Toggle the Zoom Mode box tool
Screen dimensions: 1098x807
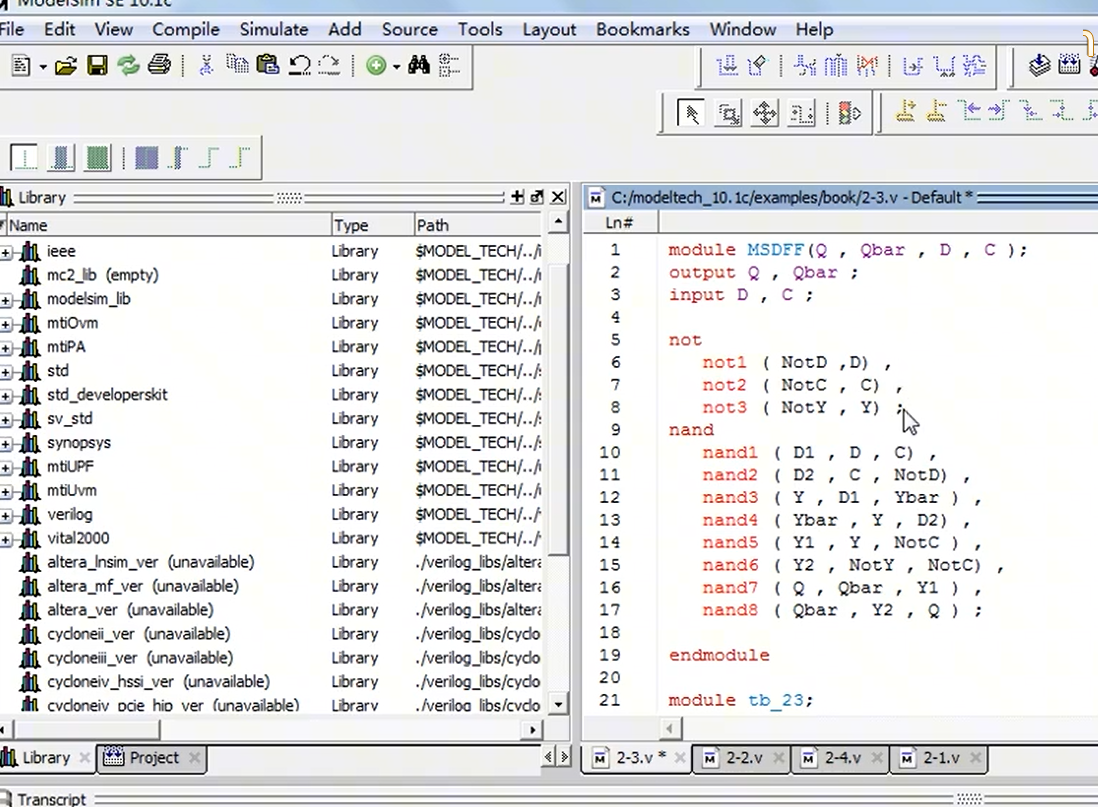tap(728, 113)
